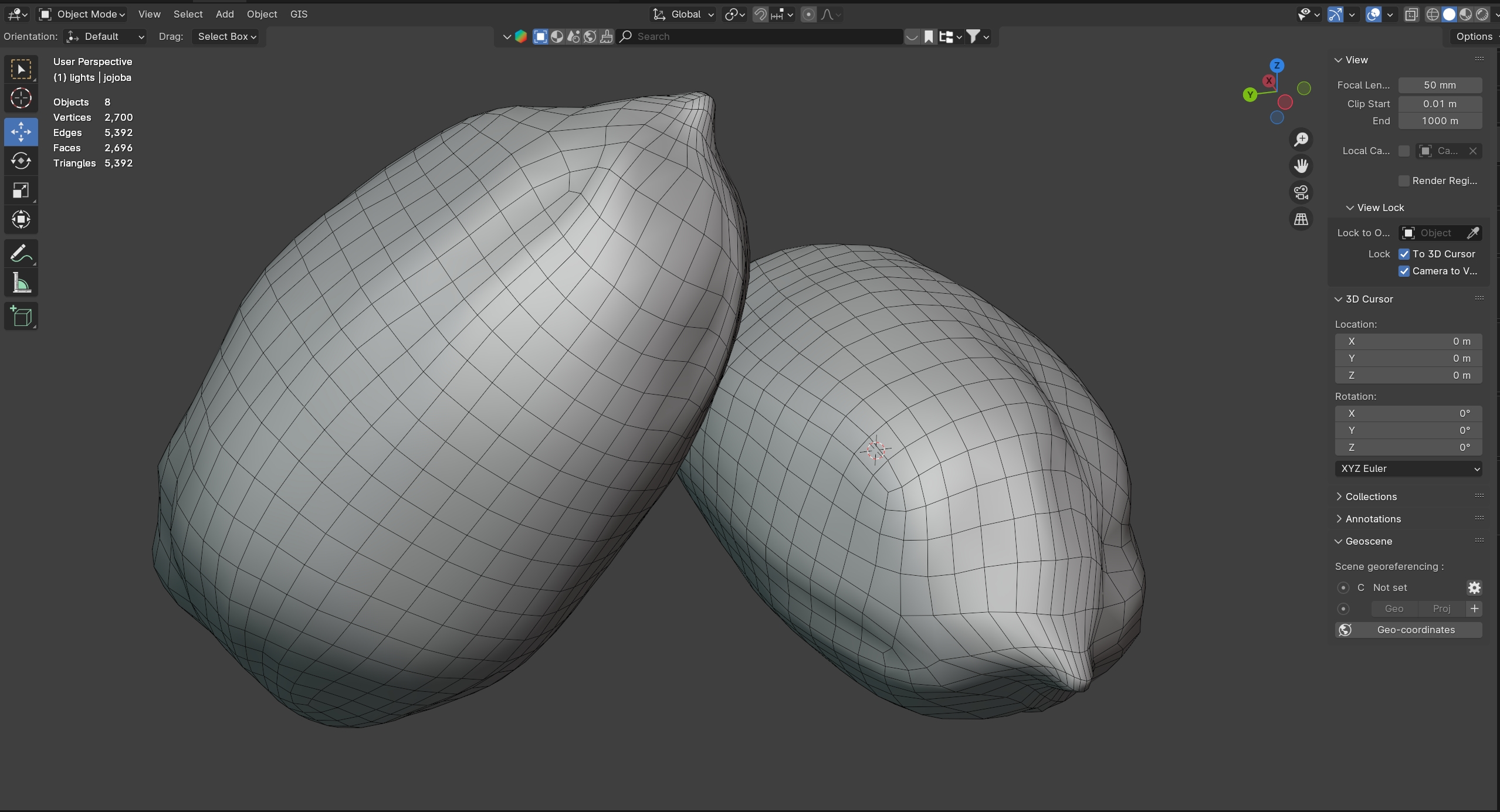Click the Add Cube tool

(21, 317)
